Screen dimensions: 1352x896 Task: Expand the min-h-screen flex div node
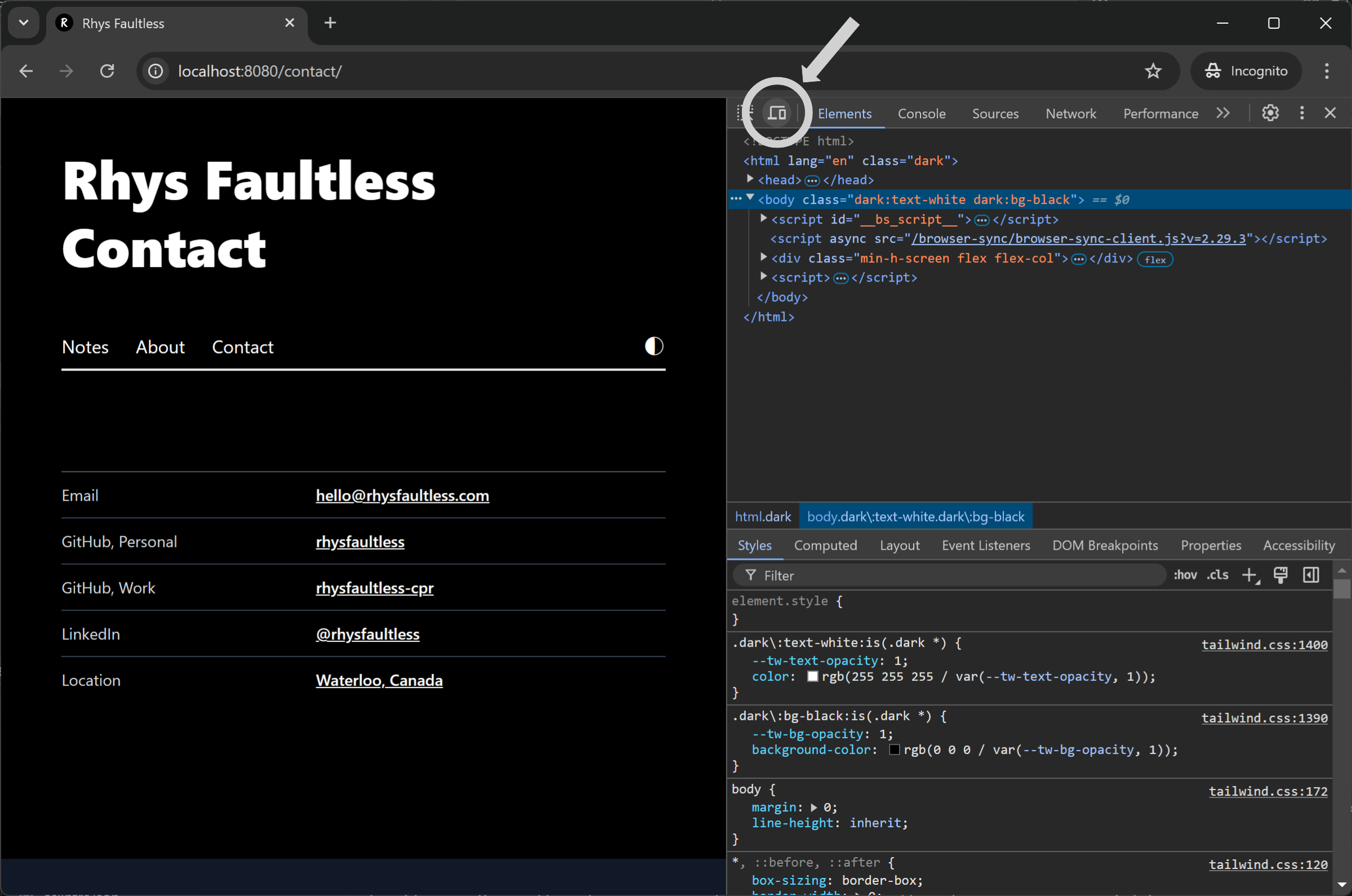click(763, 257)
